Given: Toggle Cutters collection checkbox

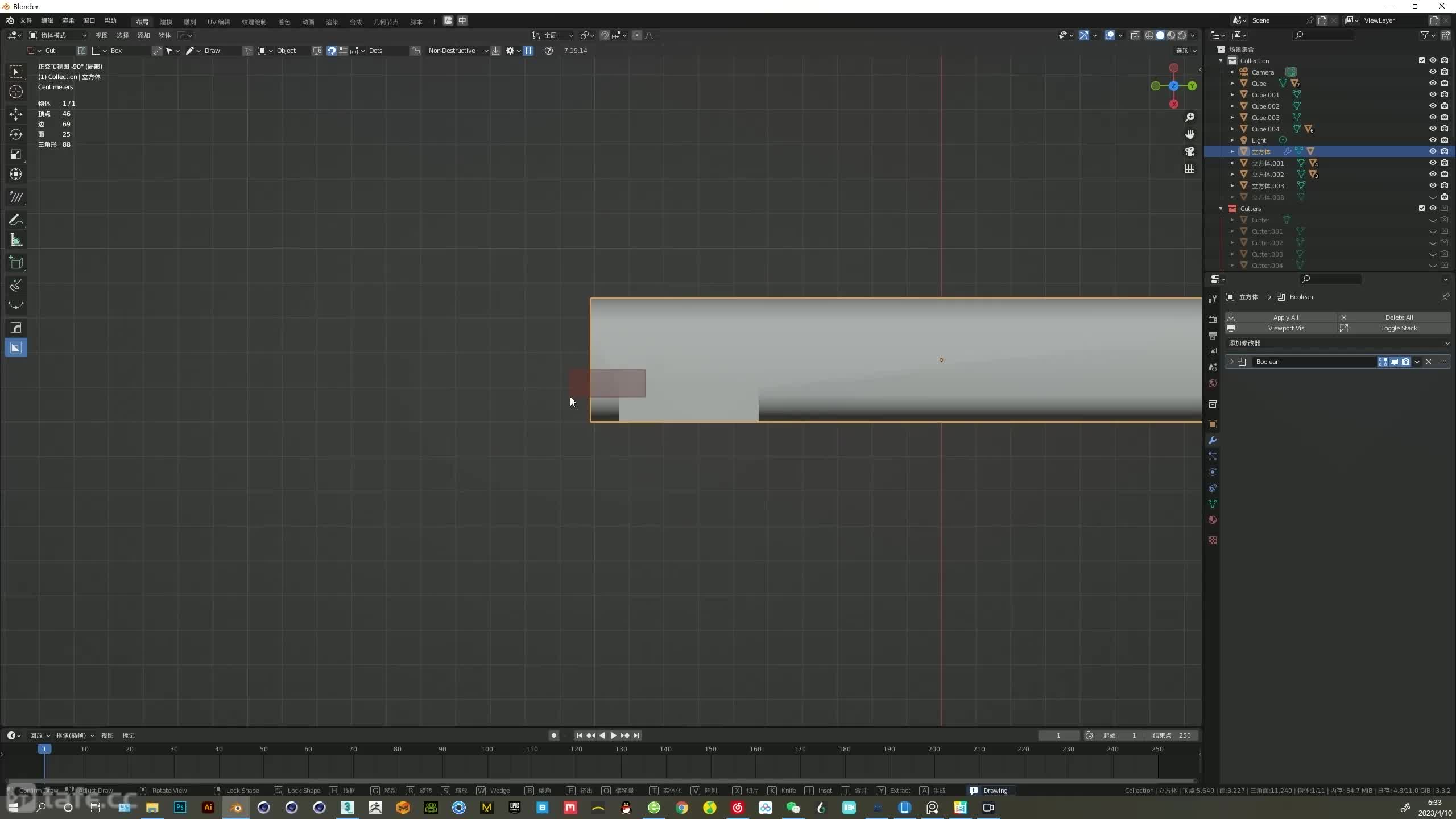Looking at the screenshot, I should (1421, 208).
